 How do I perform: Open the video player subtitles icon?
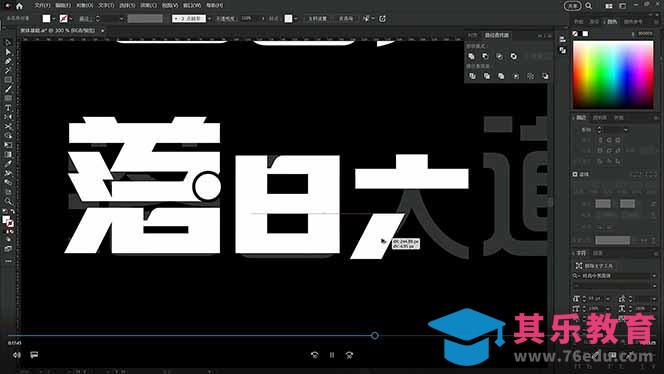[x=34, y=355]
